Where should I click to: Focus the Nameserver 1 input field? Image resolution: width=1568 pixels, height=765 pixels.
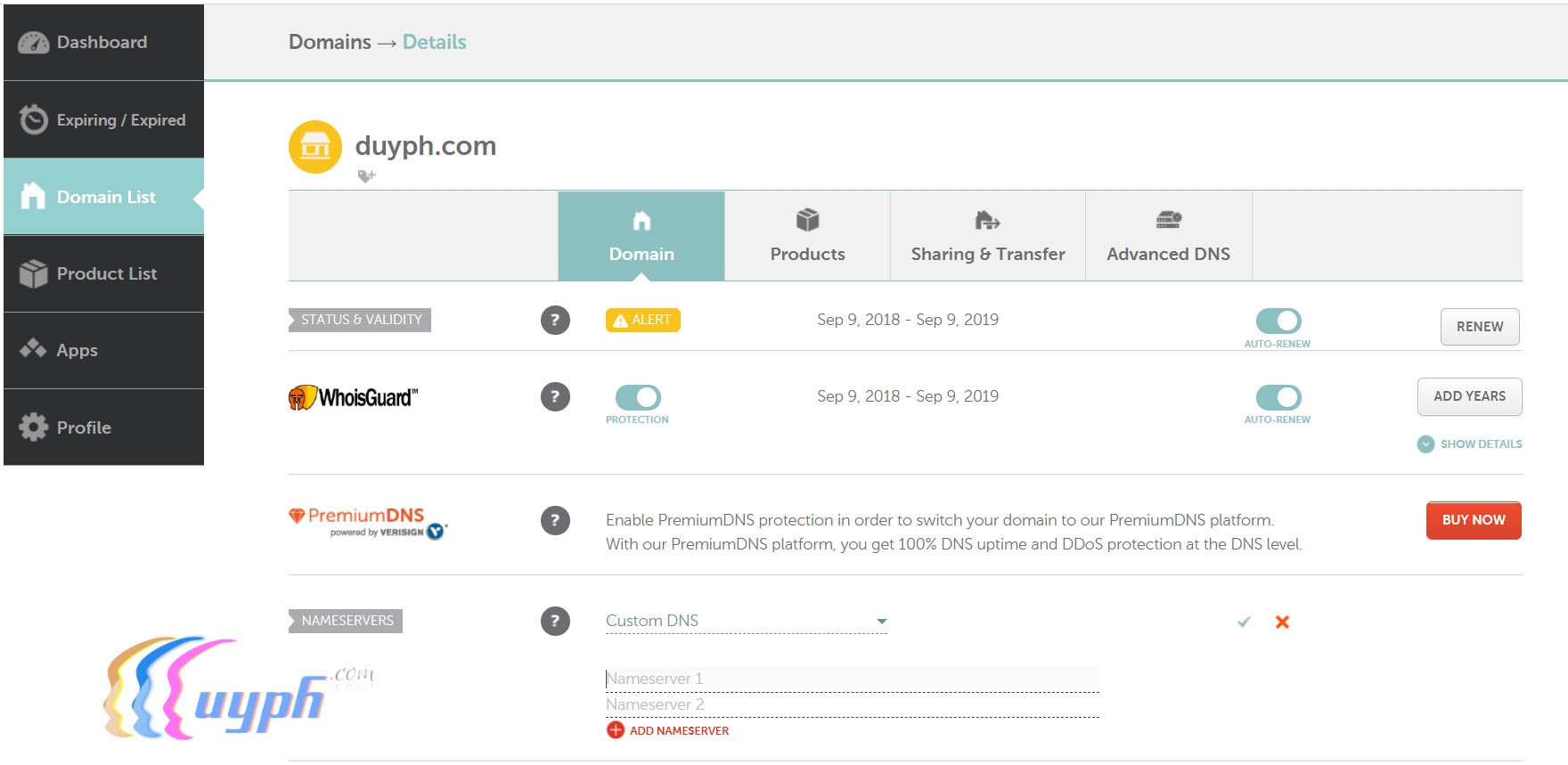tap(852, 679)
